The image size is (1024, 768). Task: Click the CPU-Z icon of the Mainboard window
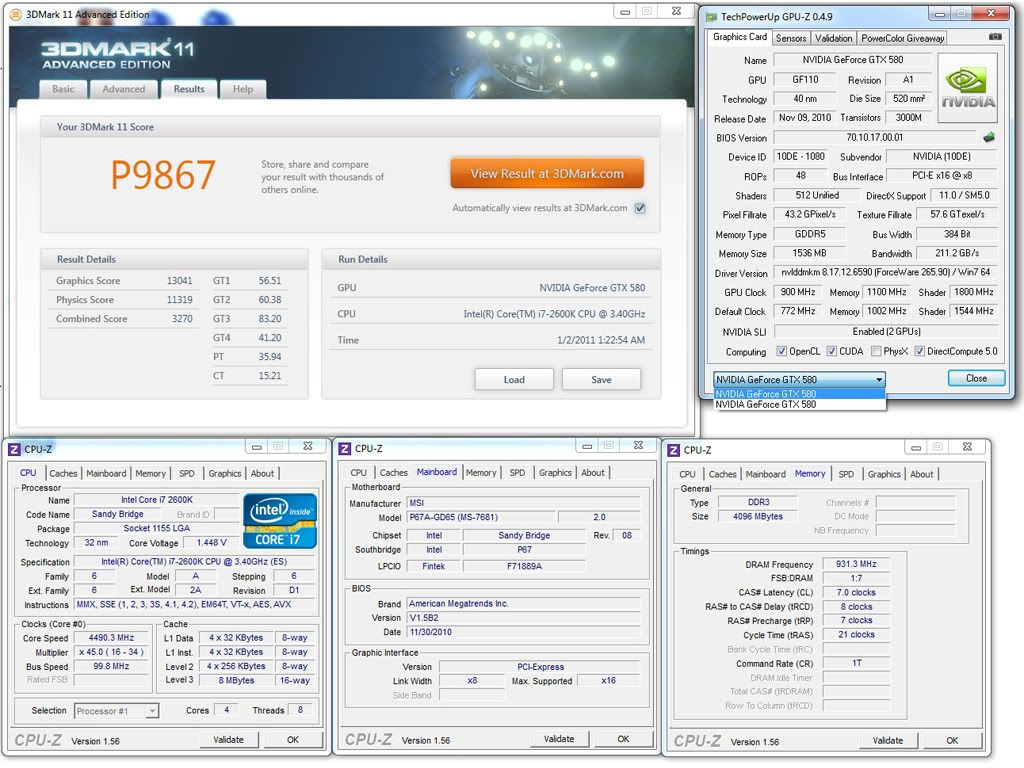tap(345, 449)
